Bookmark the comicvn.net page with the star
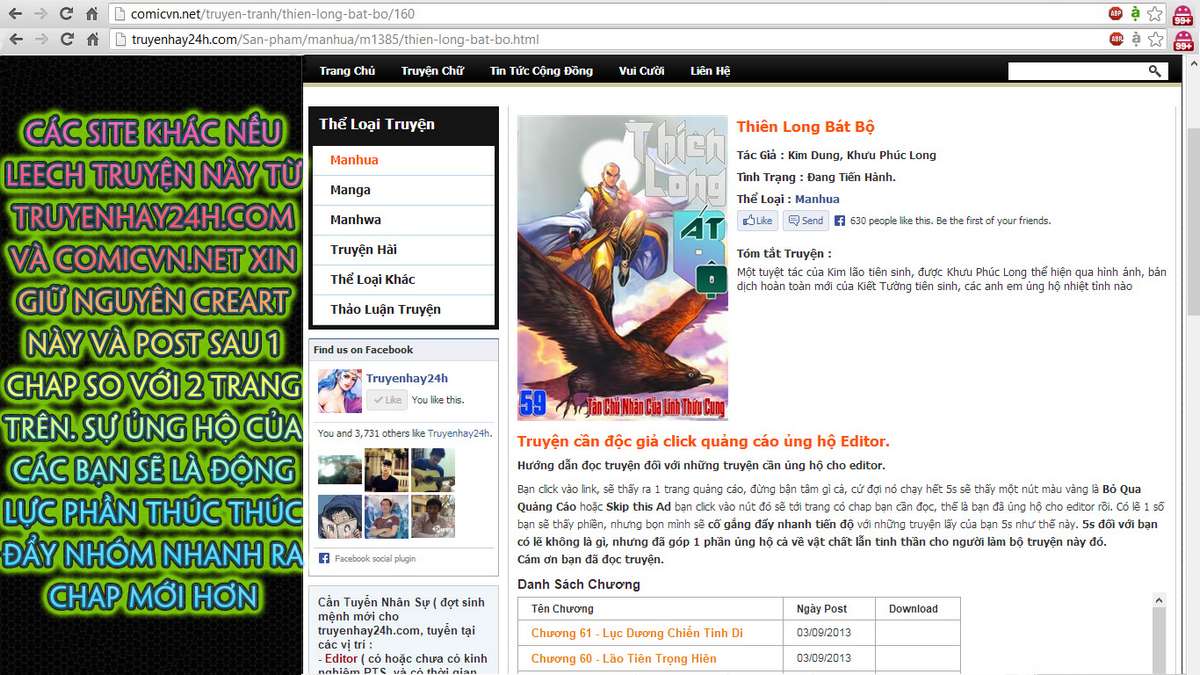Image resolution: width=1200 pixels, height=675 pixels. point(1155,14)
